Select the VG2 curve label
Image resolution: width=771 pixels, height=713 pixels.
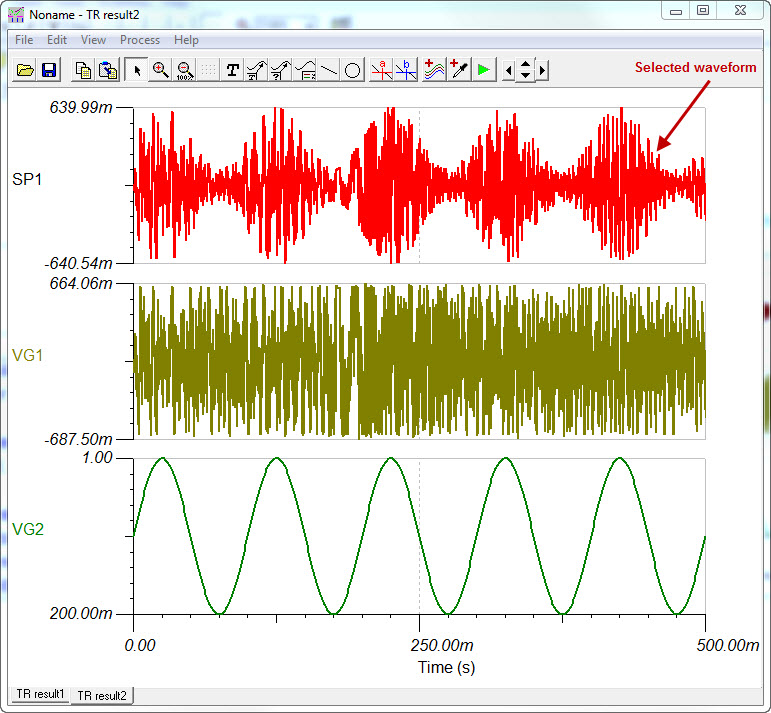[28, 529]
